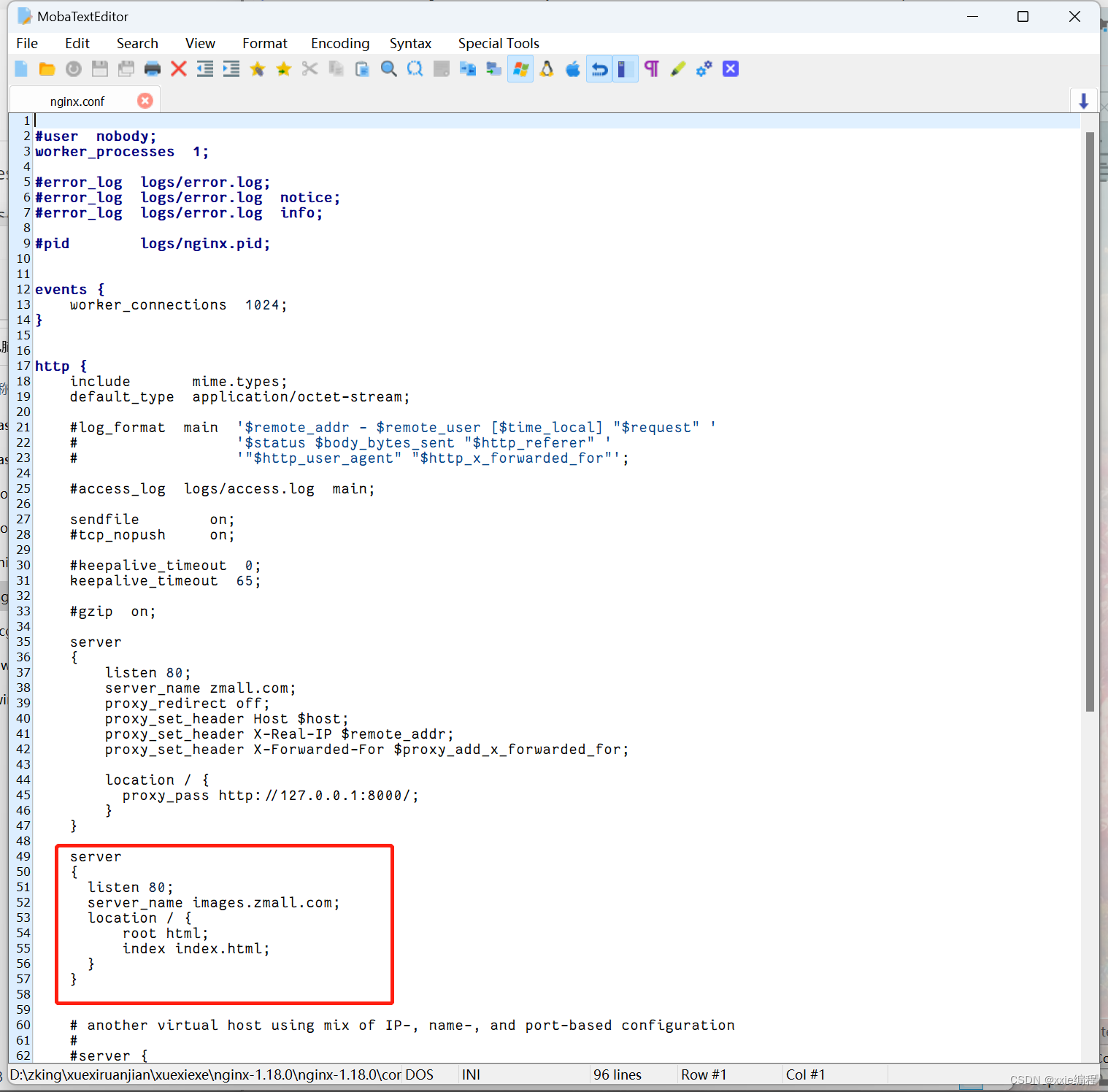Click the Save All icon
Image resolution: width=1108 pixels, height=1092 pixels.
126,69
